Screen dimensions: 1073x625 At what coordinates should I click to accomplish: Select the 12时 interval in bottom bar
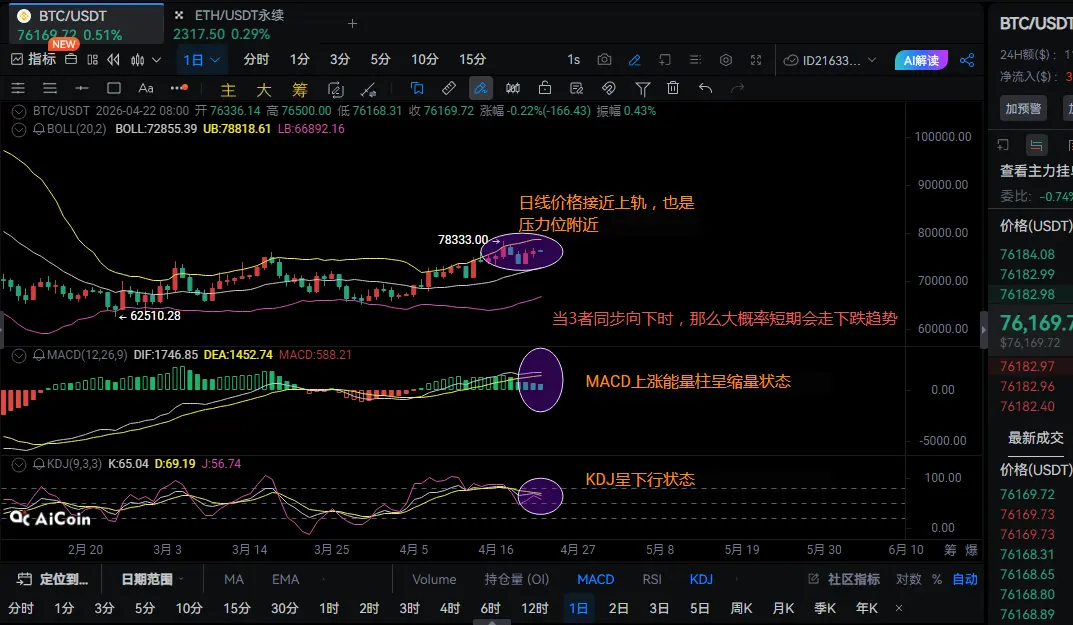point(534,608)
